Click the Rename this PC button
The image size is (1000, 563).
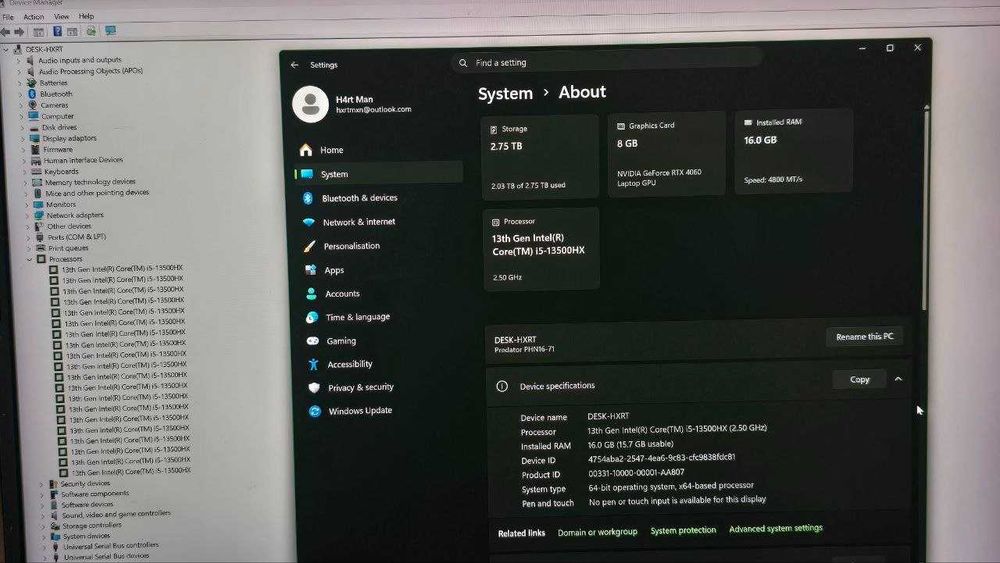(x=864, y=337)
